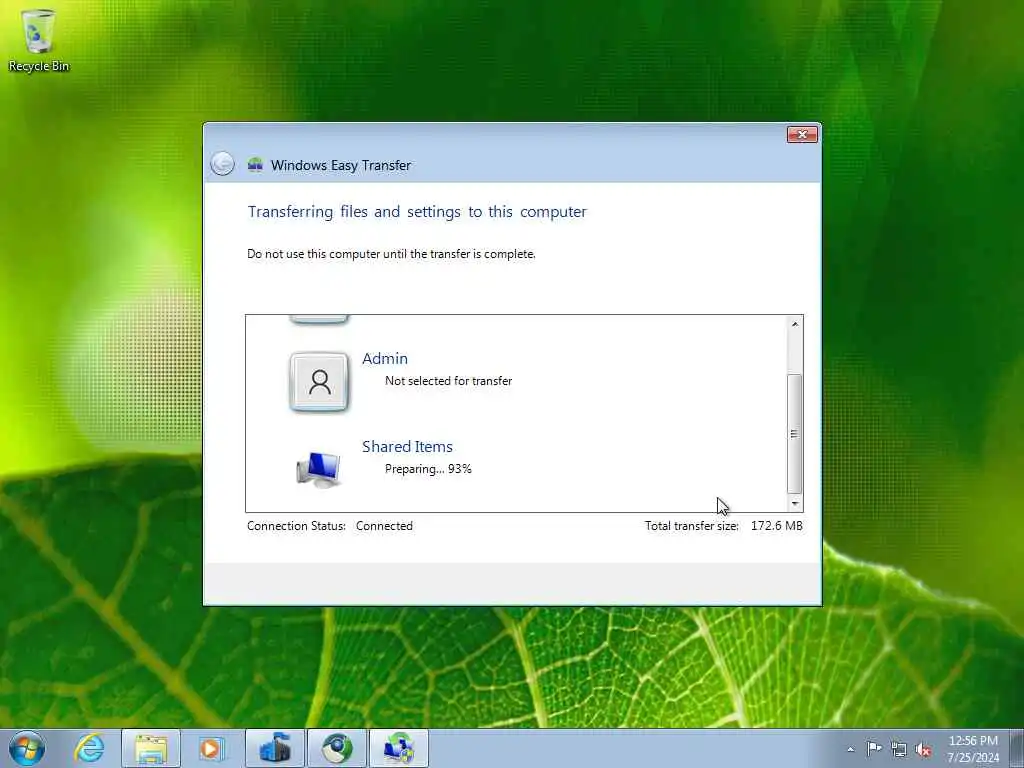The image size is (1024, 768).
Task: Click the Admin account name
Action: click(x=385, y=359)
